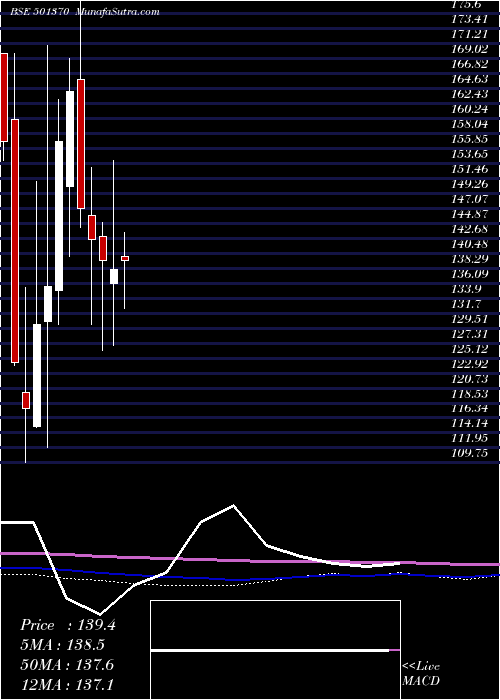Click the 166.82 price axis label
The image size is (500, 700).
coord(471,64)
